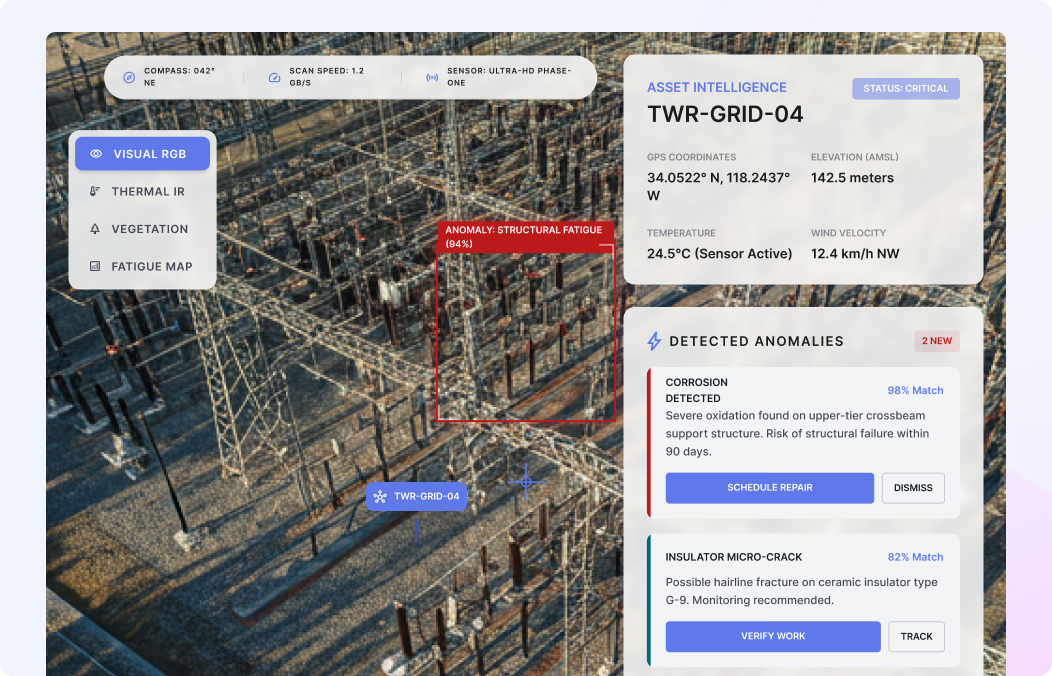Click the eye icon on VISUAL RGB
This screenshot has height=676, width=1052.
[x=95, y=153]
